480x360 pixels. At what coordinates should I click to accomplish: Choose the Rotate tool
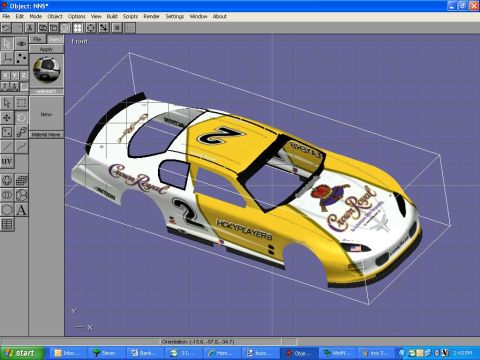[21, 118]
